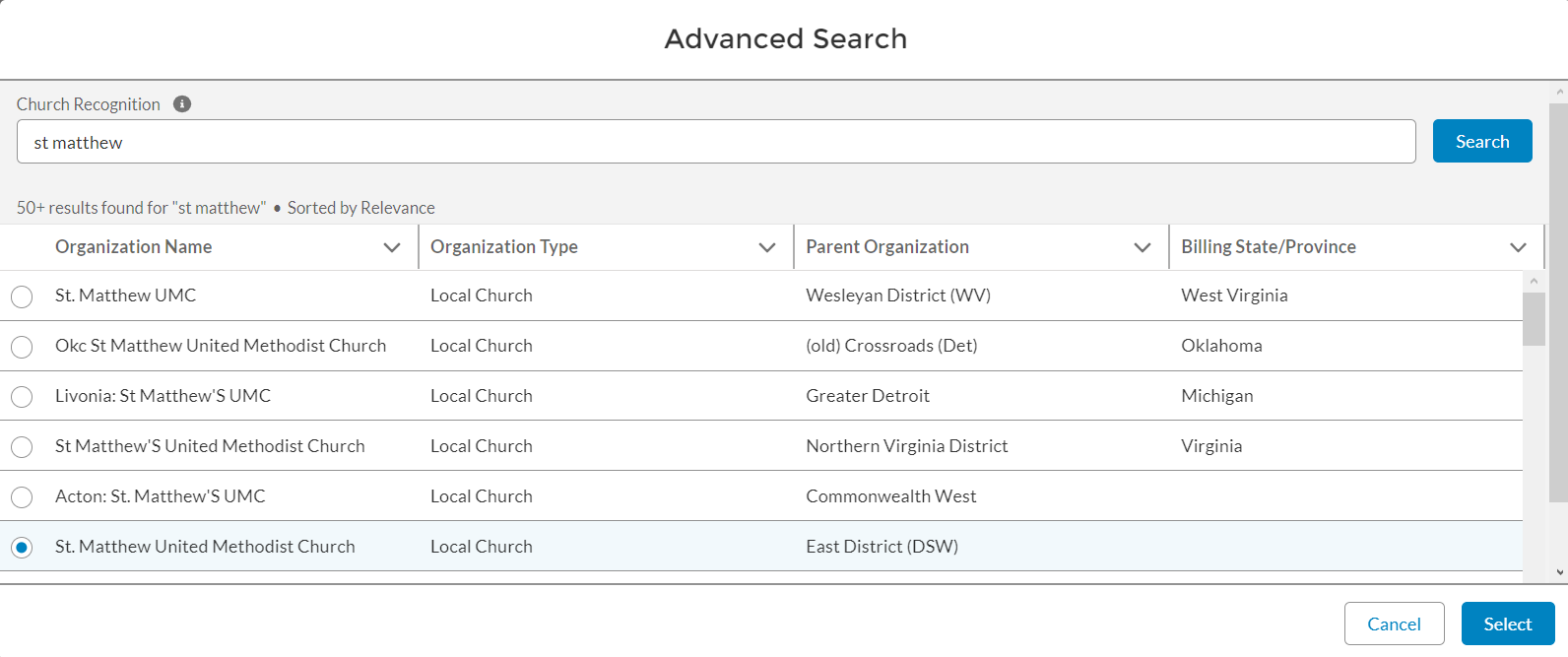
Task: Click into the Church Recognition search field
Action: [716, 142]
